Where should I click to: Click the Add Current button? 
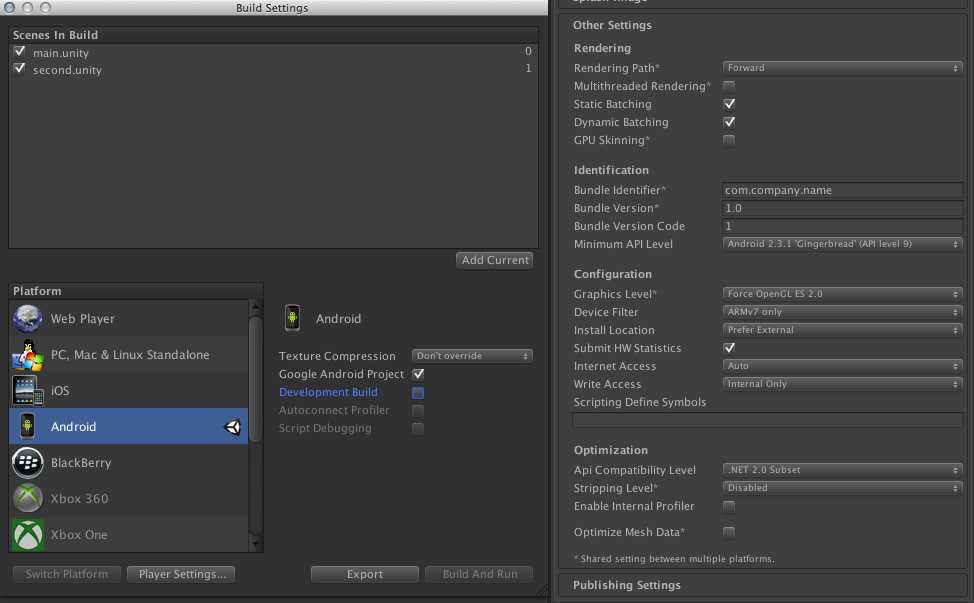[494, 260]
